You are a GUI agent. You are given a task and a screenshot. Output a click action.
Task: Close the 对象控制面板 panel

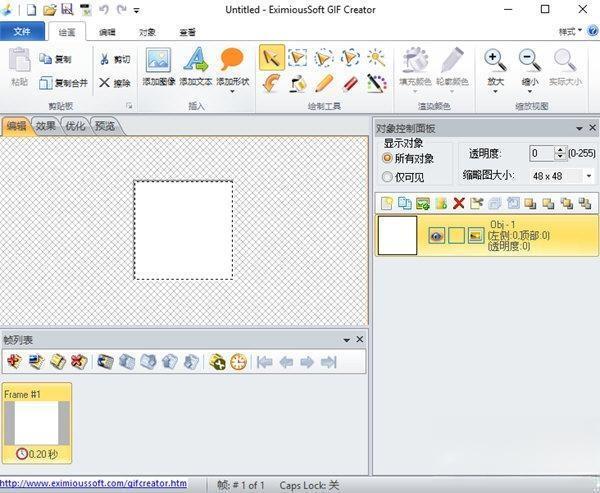click(592, 128)
